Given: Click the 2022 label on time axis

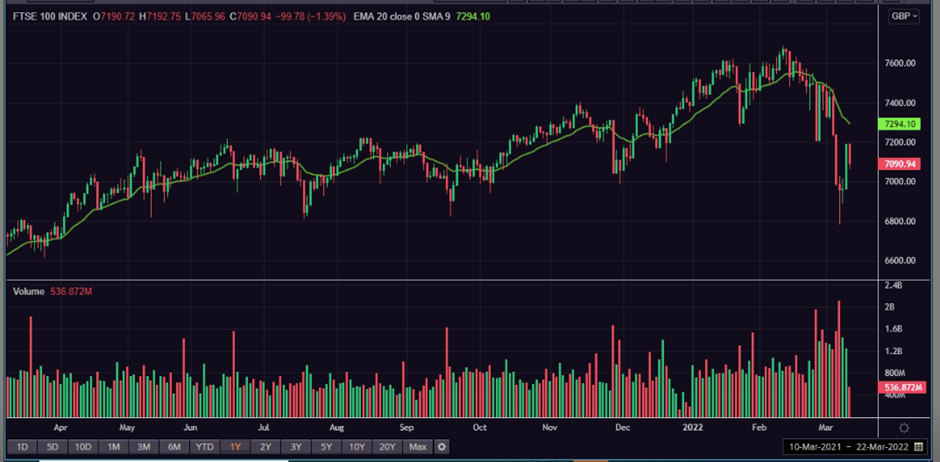Looking at the screenshot, I should (692, 428).
